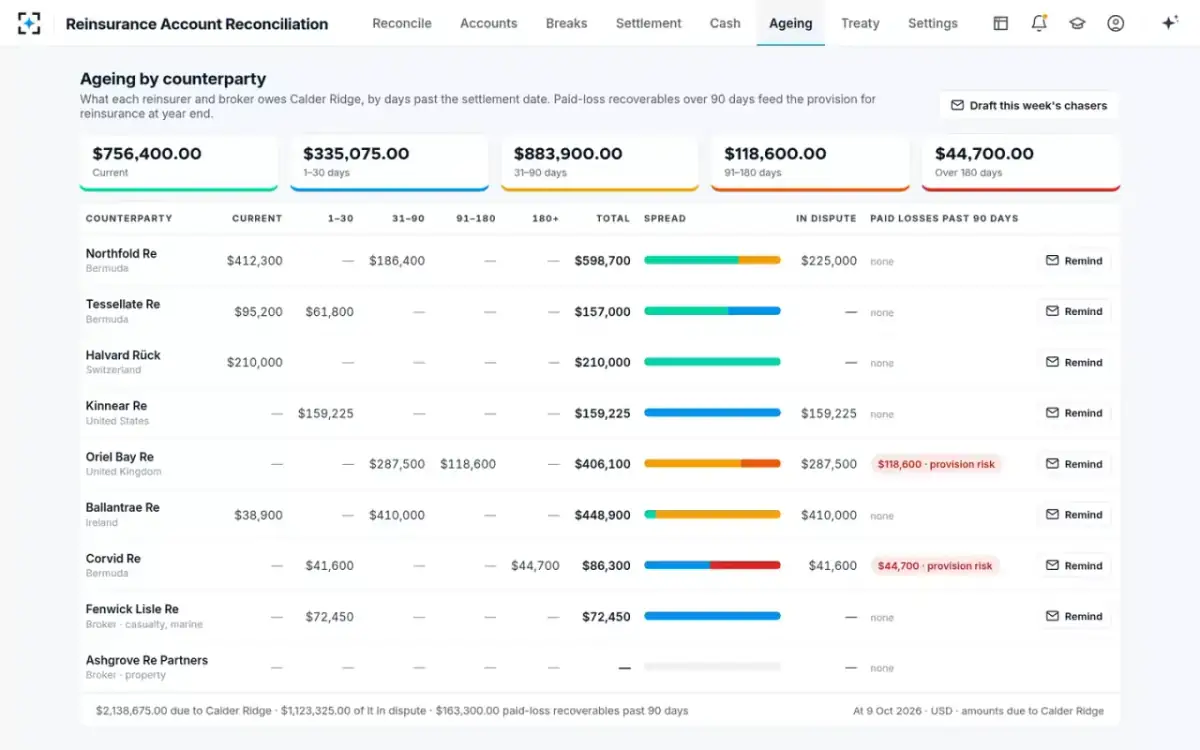Image resolution: width=1200 pixels, height=750 pixels.
Task: Send reminder to Fenwick Lisle Re
Action: point(1074,616)
